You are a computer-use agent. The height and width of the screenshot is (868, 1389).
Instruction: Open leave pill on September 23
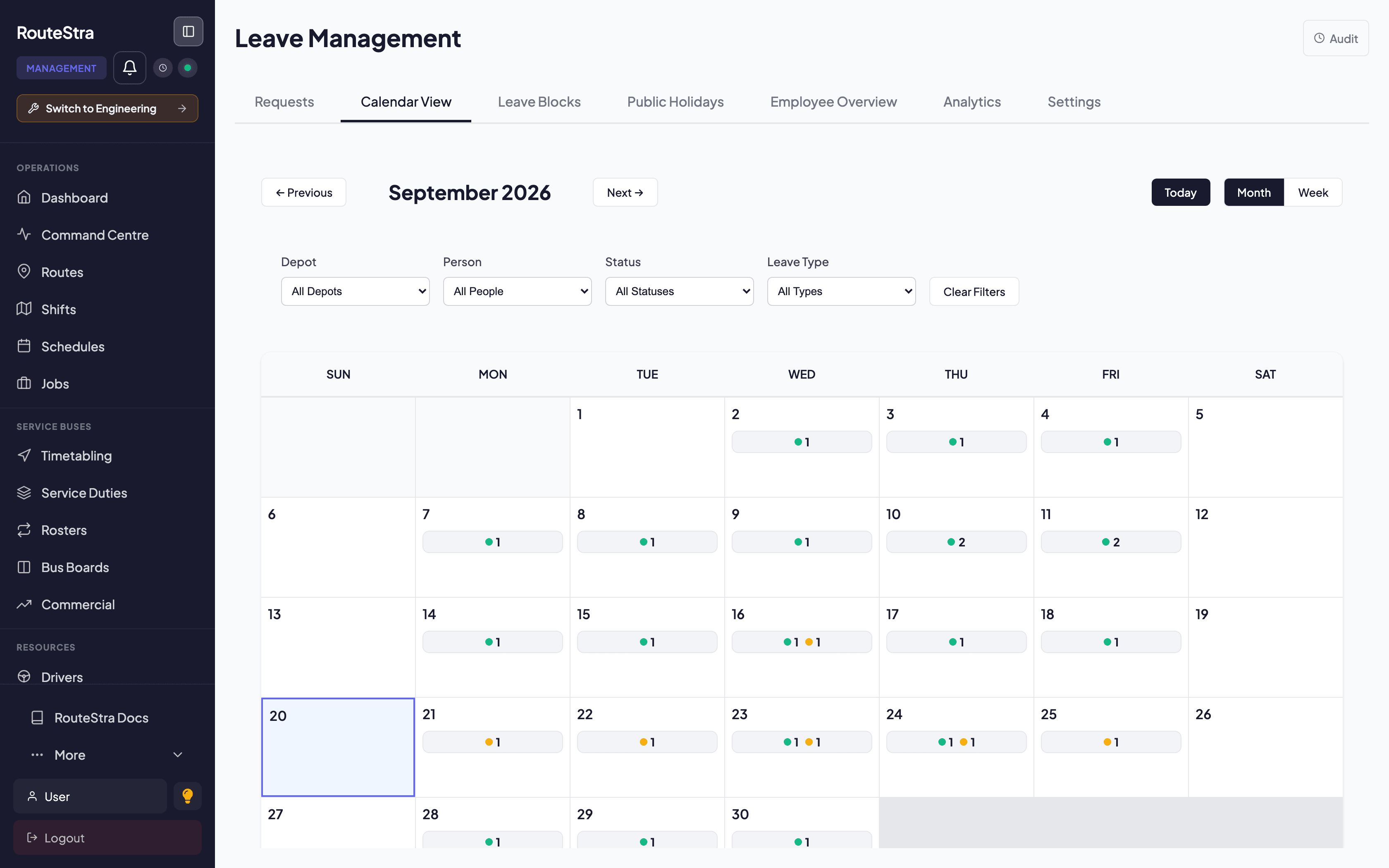[802, 742]
